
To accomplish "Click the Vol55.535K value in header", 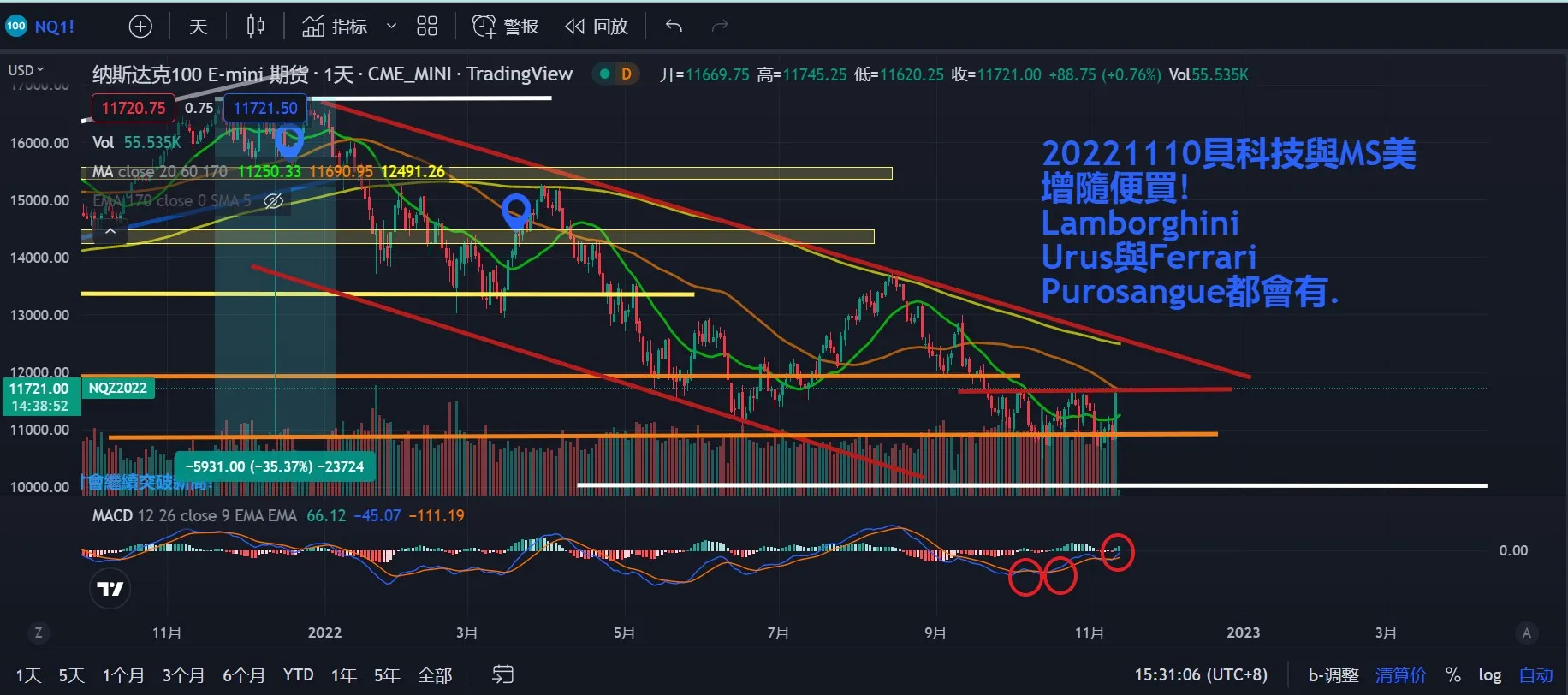I will (x=1209, y=75).
